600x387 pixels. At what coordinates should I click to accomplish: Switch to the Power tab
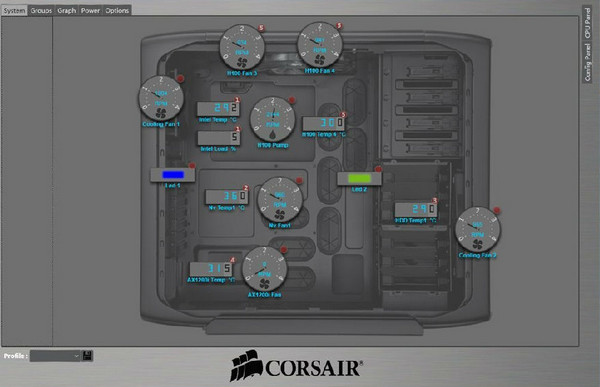(90, 10)
